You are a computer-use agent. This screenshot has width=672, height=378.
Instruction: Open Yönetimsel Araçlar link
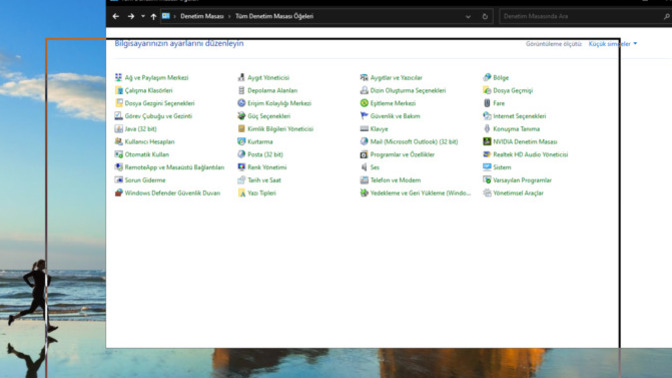[518, 193]
